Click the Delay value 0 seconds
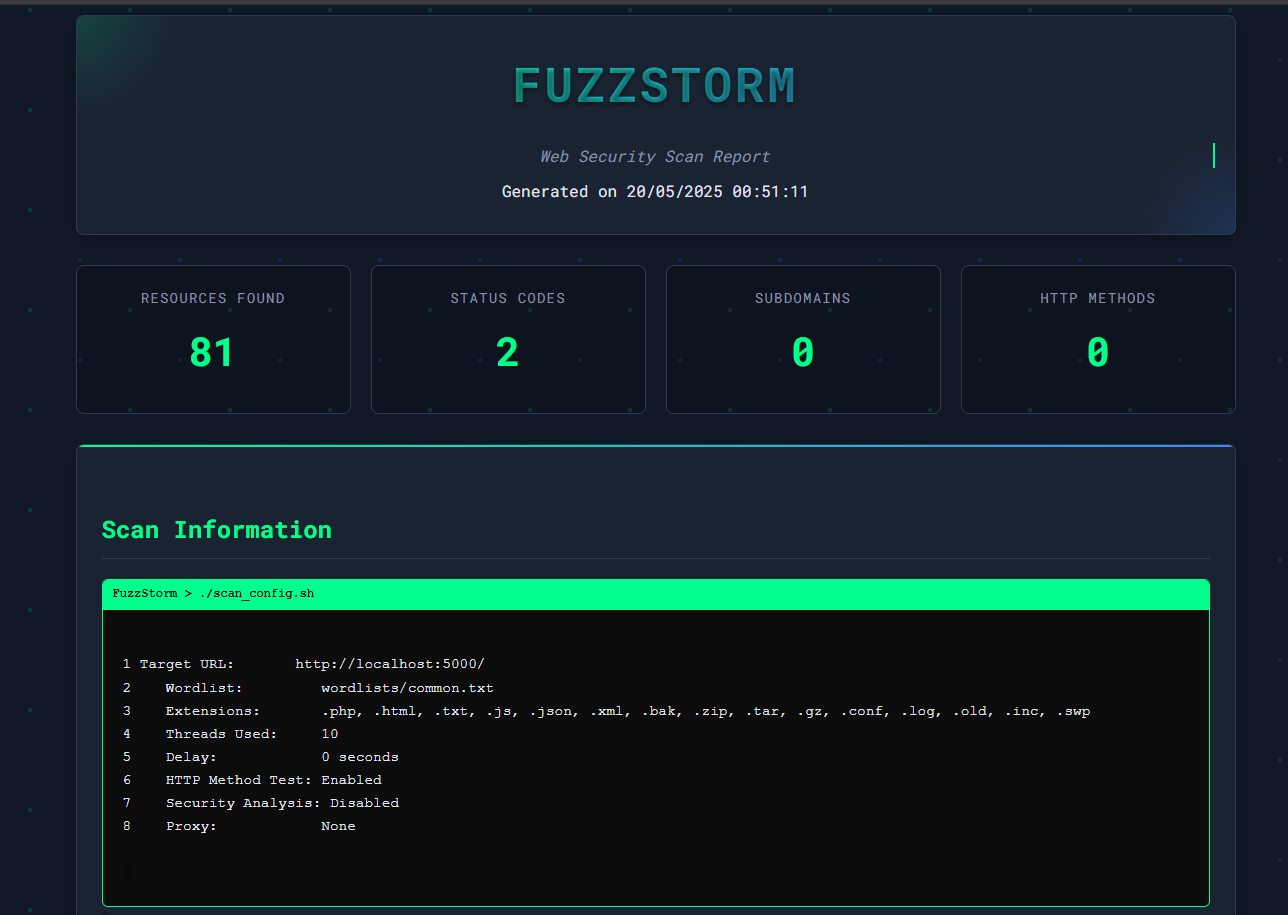 360,757
